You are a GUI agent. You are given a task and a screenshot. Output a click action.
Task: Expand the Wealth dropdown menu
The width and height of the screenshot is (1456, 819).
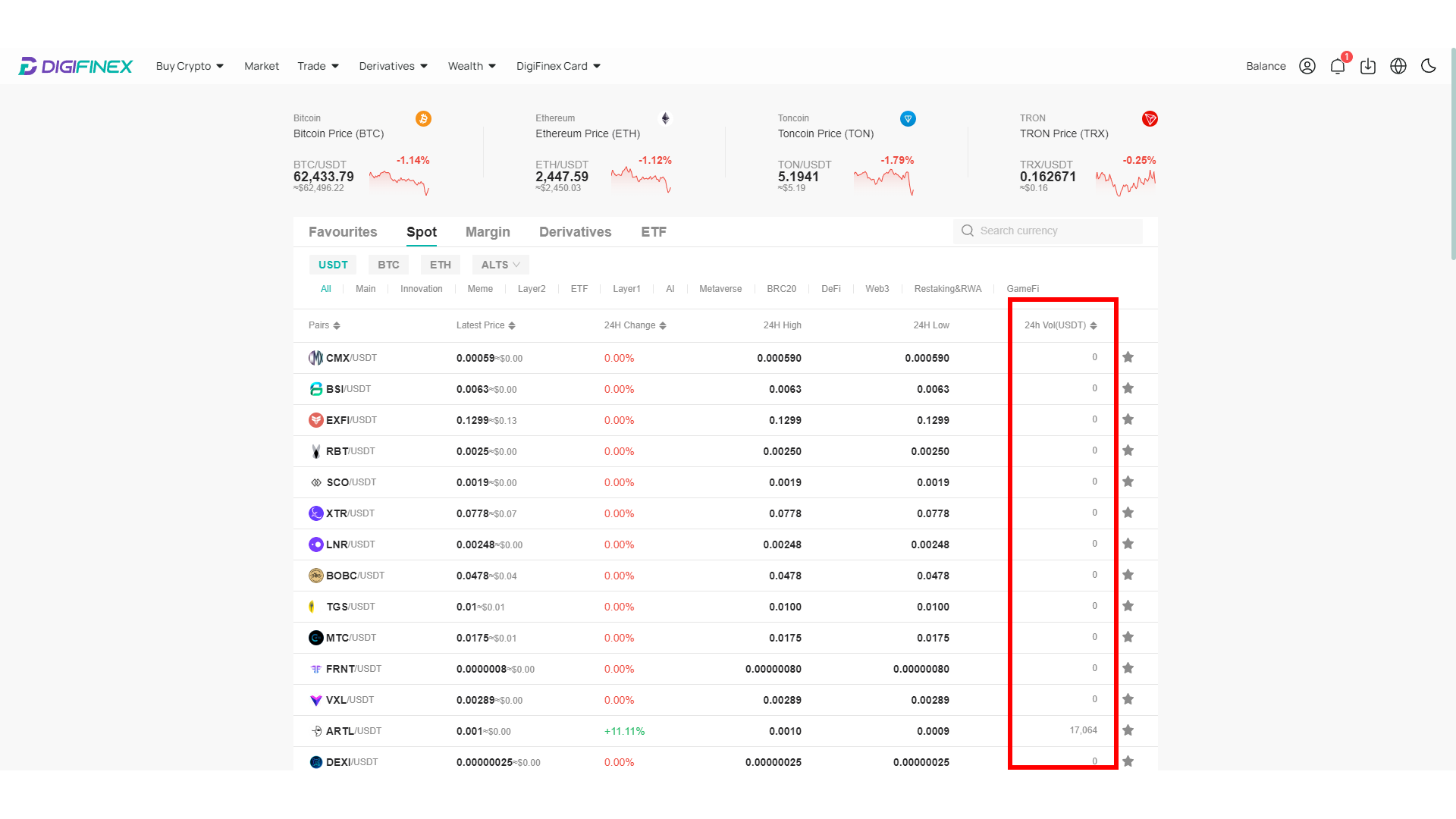472,66
